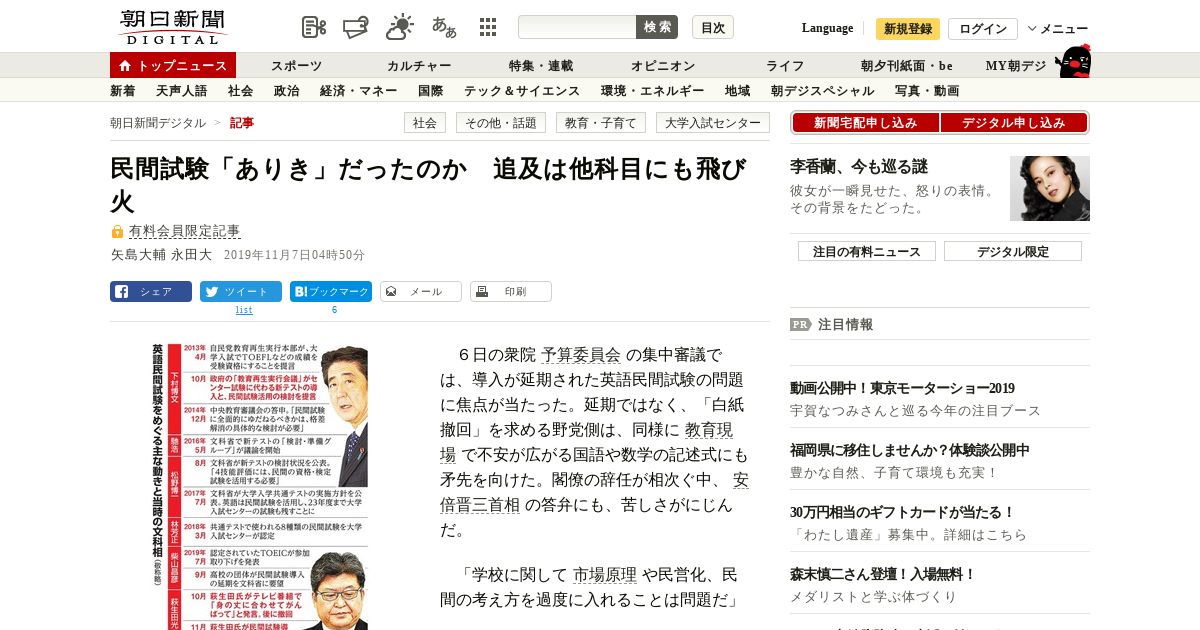Image resolution: width=1200 pixels, height=630 pixels.
Task: Click the その他・話題 topic tag
Action: coord(501,123)
